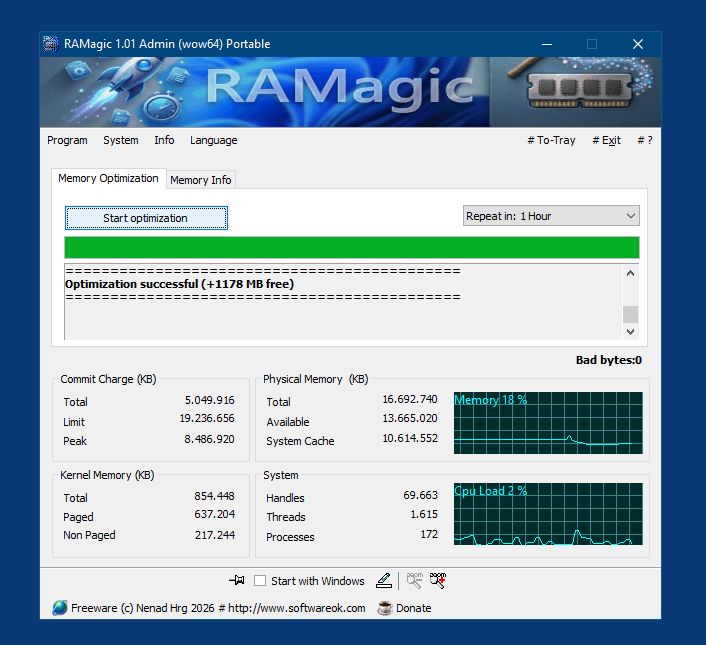
Task: Click the Cpu Load 2 % graph
Action: tap(548, 514)
